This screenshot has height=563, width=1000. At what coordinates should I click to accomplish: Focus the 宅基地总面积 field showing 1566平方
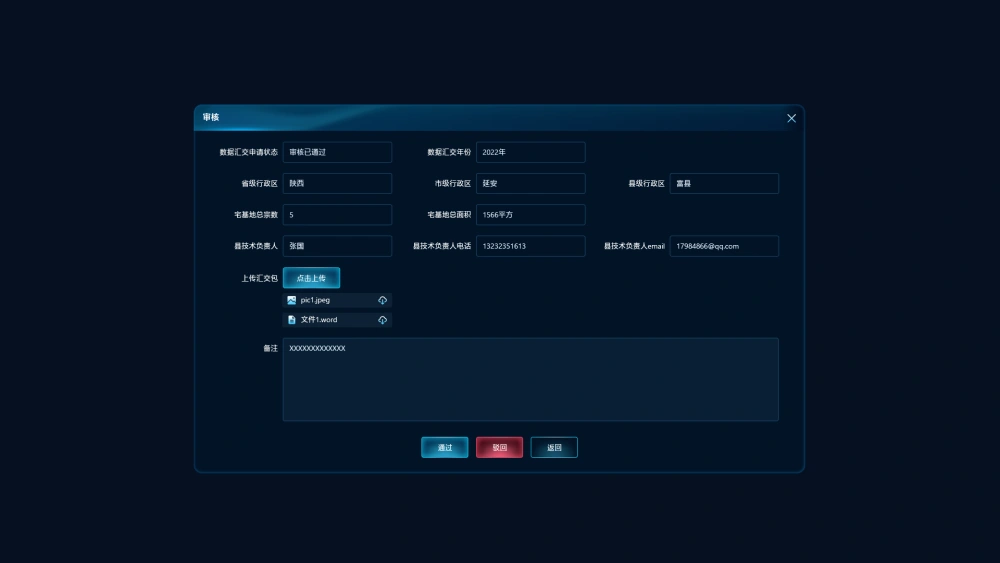coord(530,215)
